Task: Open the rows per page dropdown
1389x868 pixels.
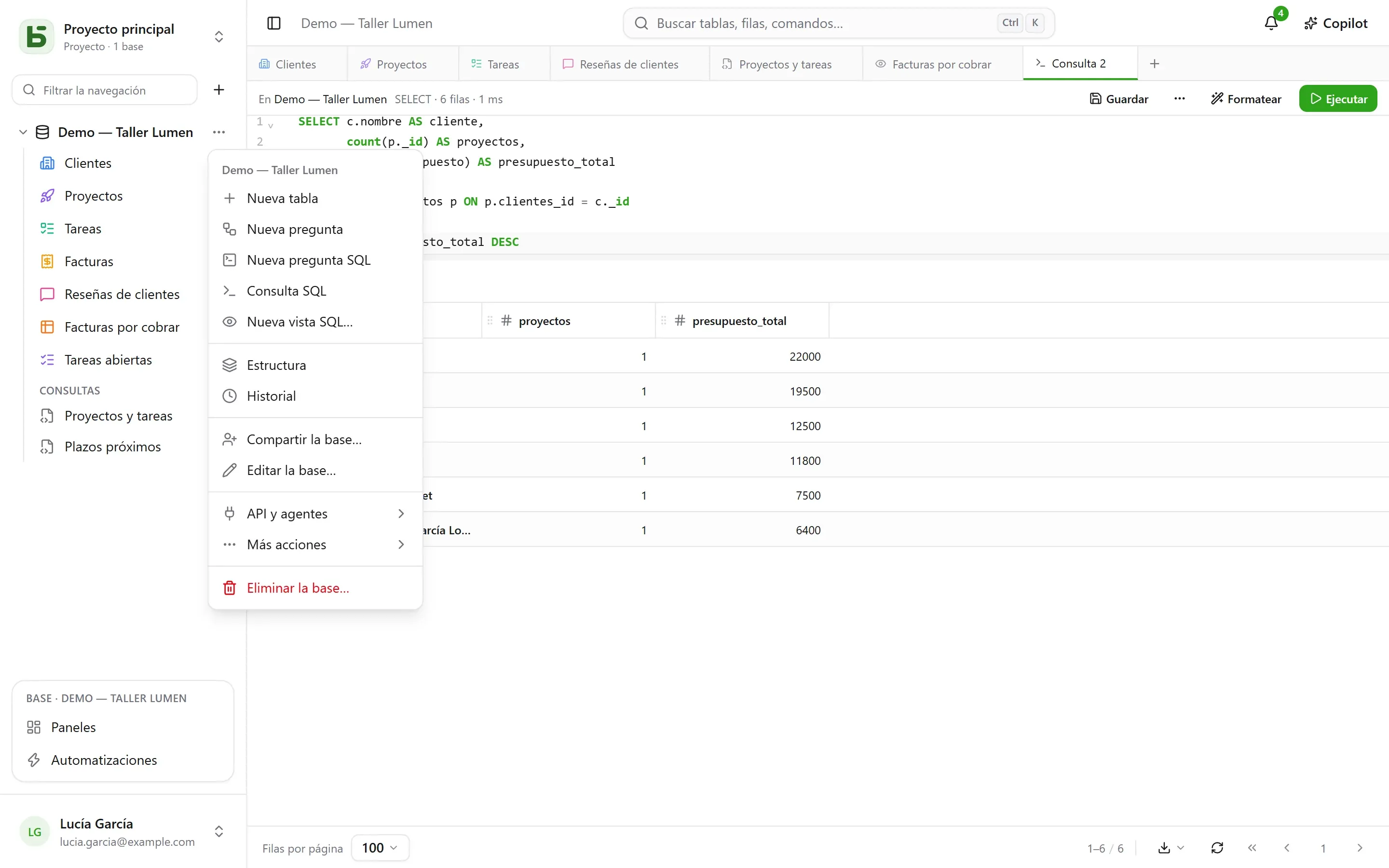Action: pyautogui.click(x=380, y=848)
